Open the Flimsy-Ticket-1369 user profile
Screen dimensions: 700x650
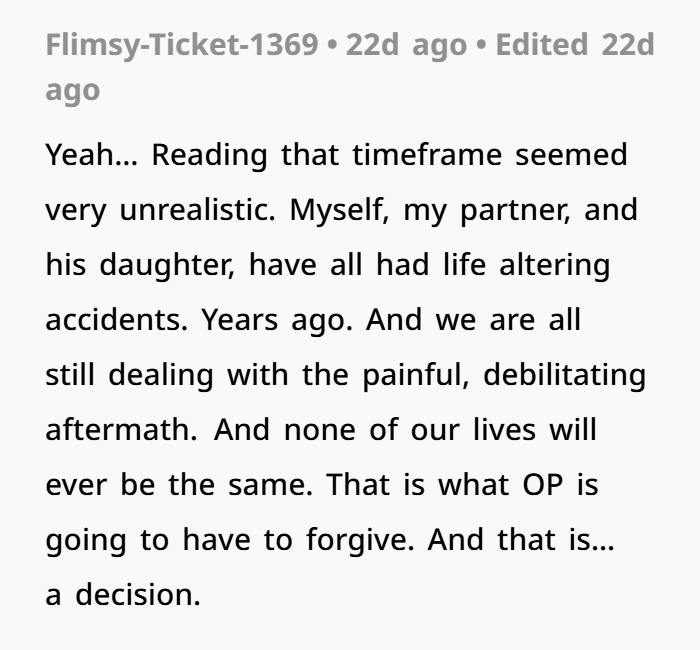pos(182,46)
